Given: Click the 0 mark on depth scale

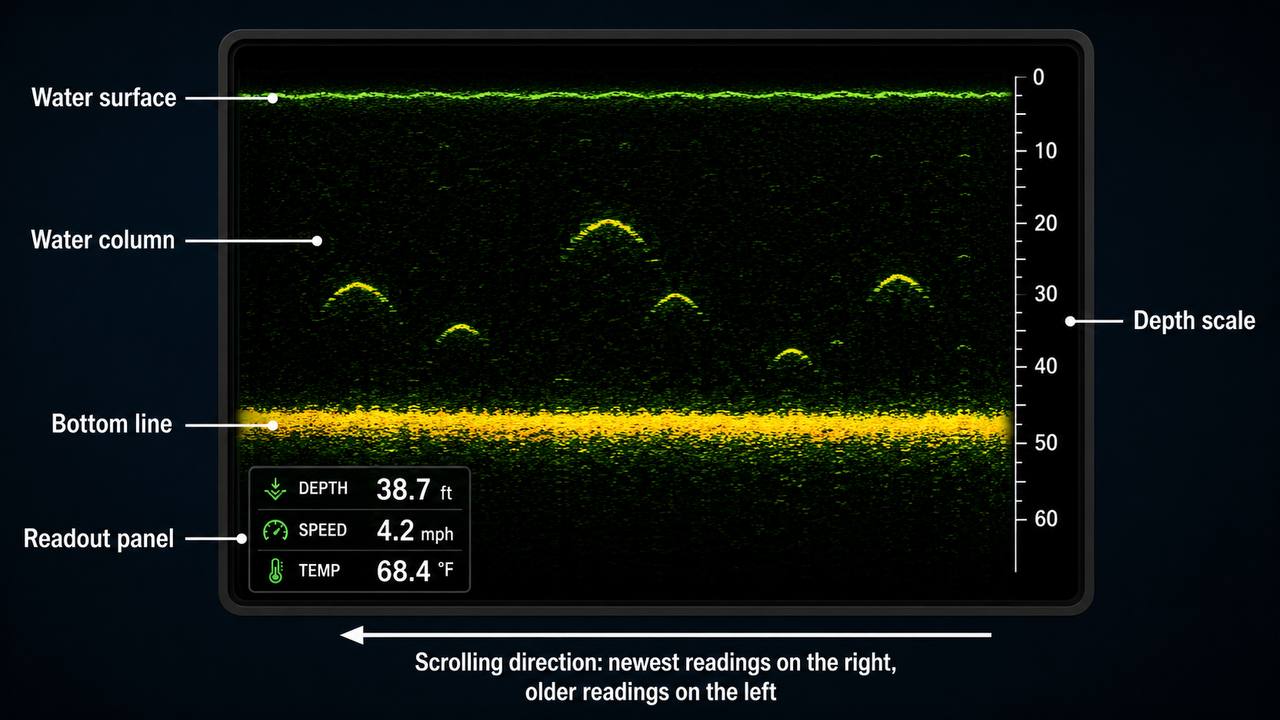Looking at the screenshot, I should 1038,77.
